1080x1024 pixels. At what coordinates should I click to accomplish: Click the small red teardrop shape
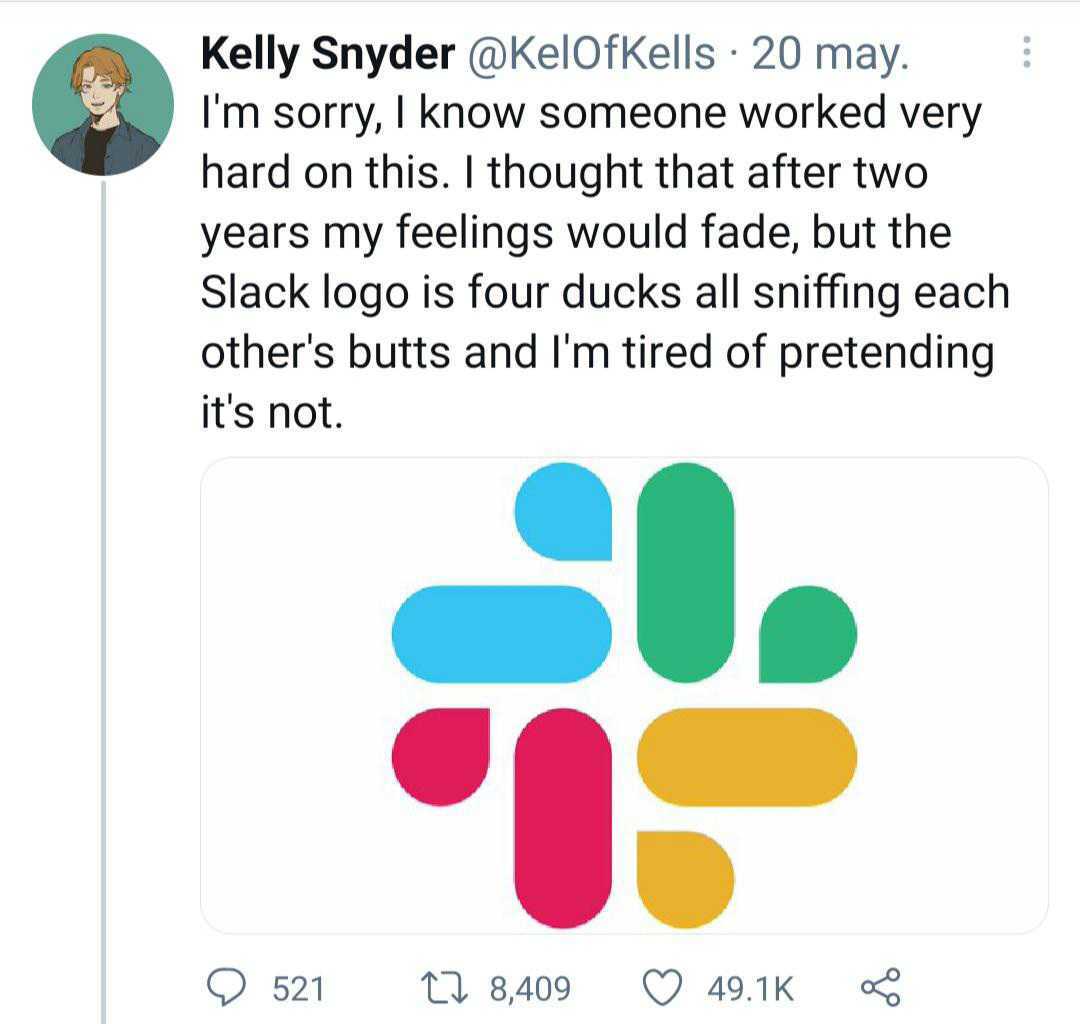(x=440, y=757)
